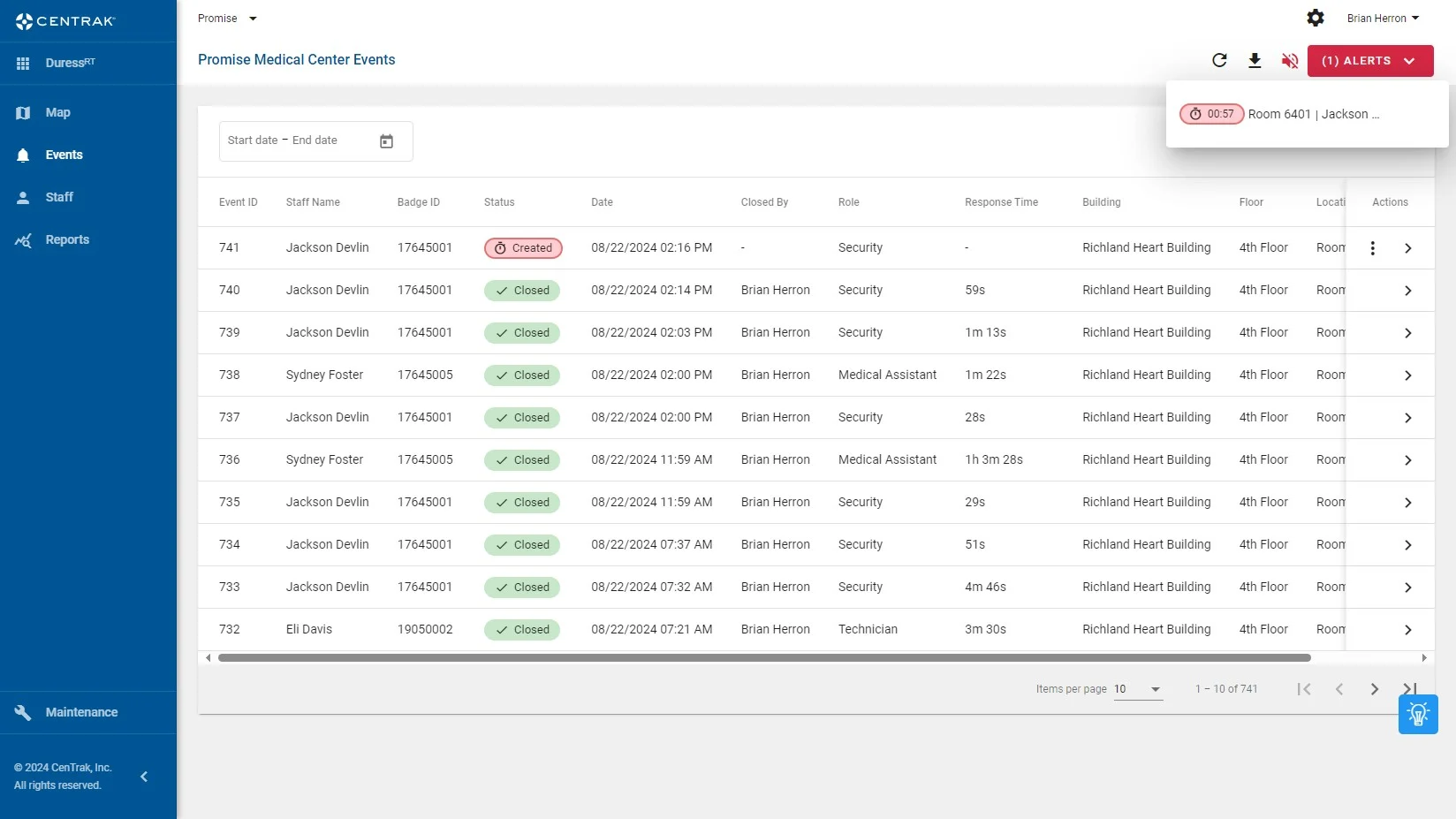This screenshot has width=1456, height=819.
Task: Click the 1h 3m 28s response time
Action: 994,460
